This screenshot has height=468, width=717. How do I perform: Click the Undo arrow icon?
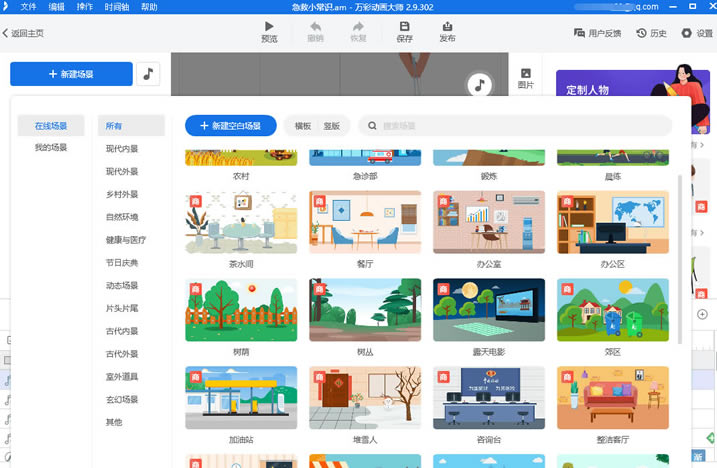pyautogui.click(x=315, y=27)
